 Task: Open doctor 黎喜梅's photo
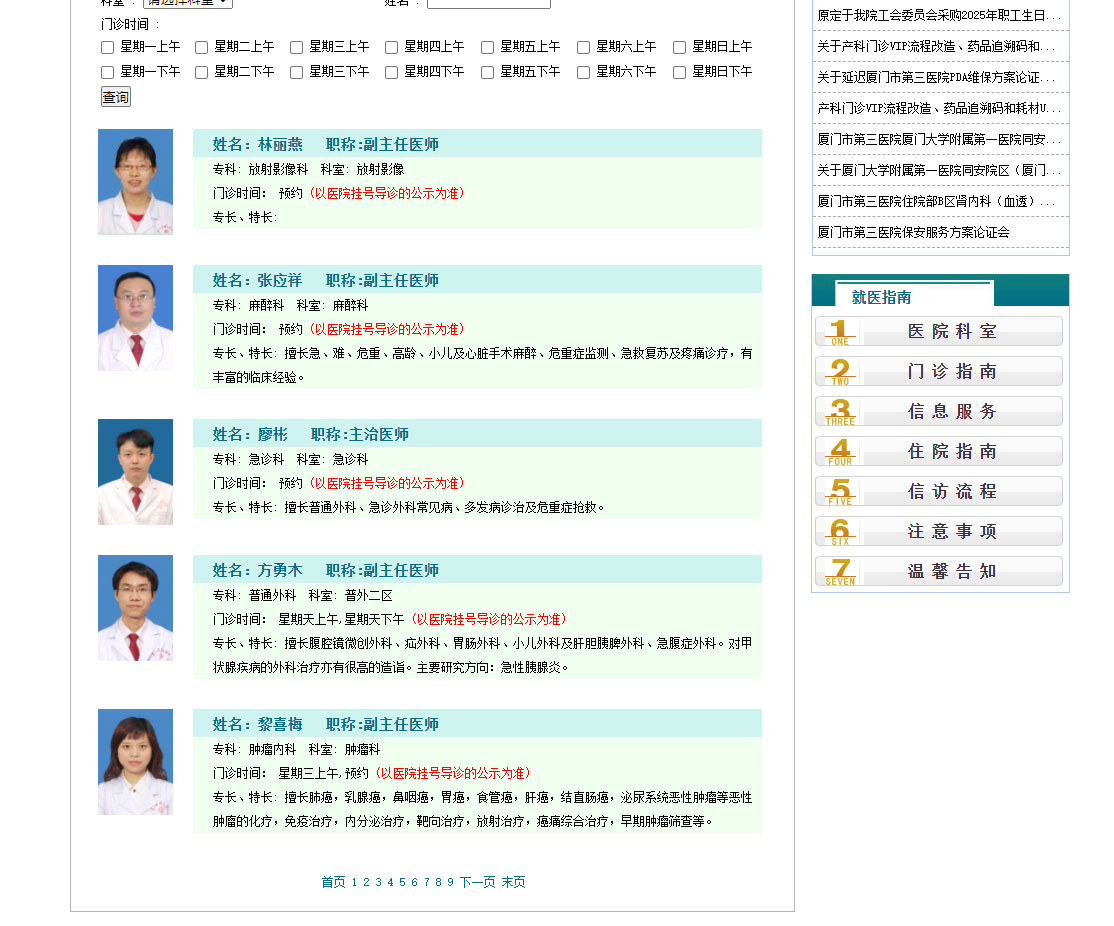pyautogui.click(x=135, y=762)
